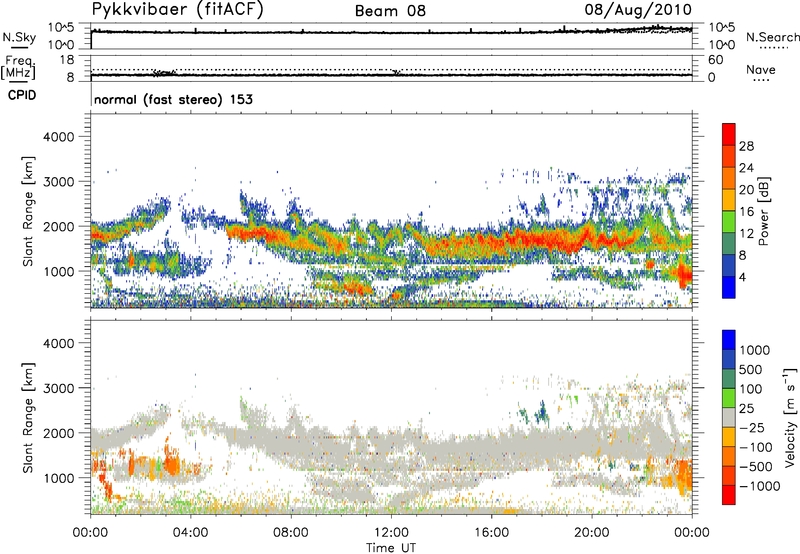The image size is (800, 554).
Task: Click the -25 label on the velocity colorbar
Action: pos(752,427)
